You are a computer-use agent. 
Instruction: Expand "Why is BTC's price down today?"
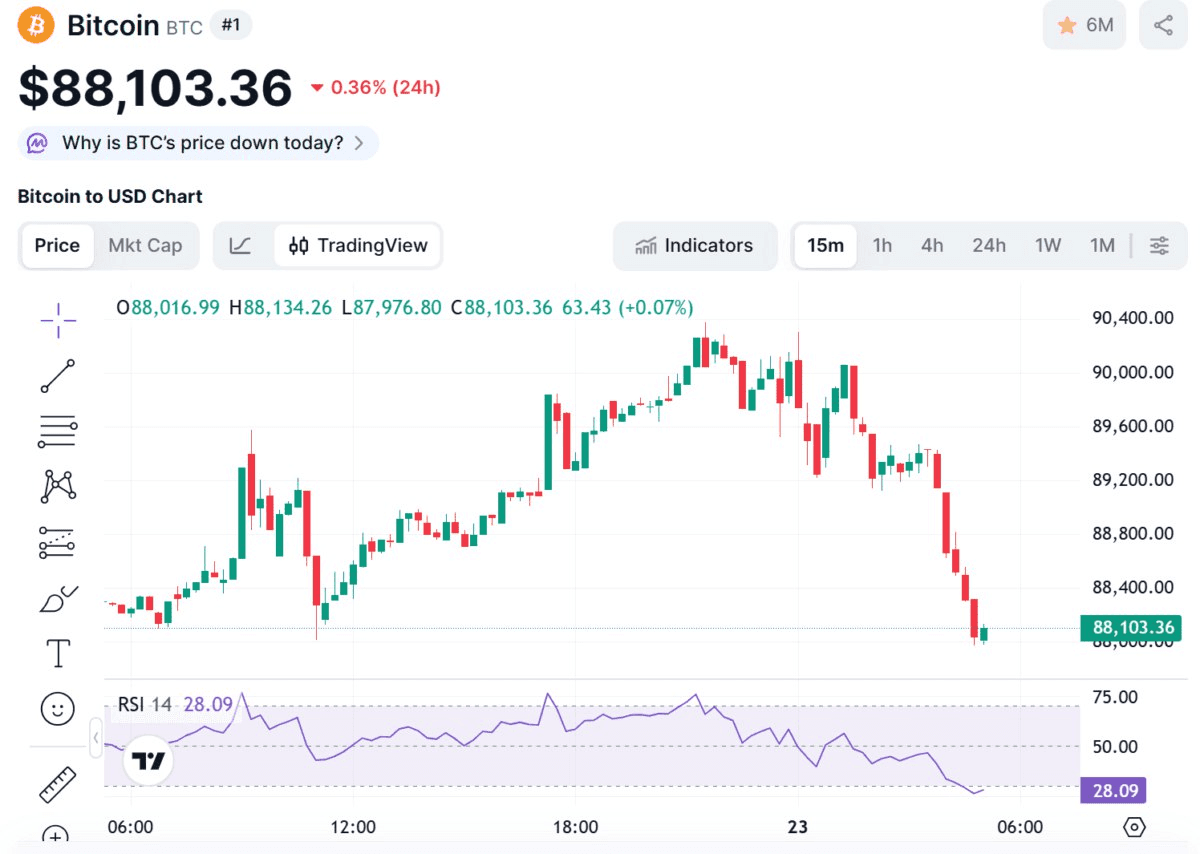tap(198, 143)
